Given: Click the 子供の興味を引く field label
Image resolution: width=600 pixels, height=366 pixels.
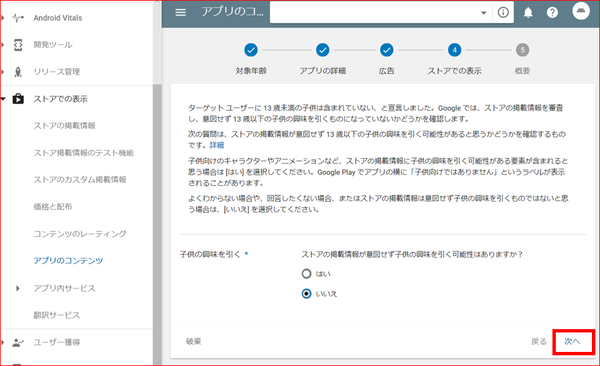Looking at the screenshot, I should pyautogui.click(x=210, y=254).
